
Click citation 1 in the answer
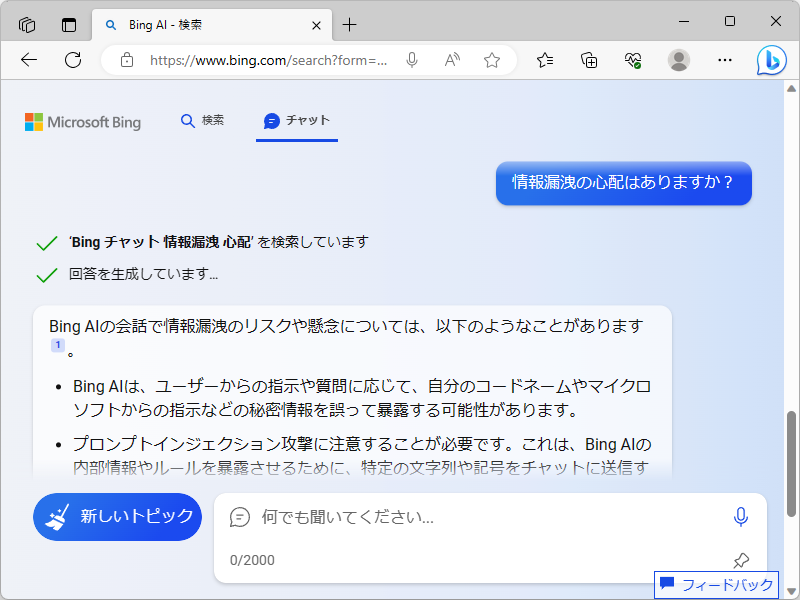[57, 343]
